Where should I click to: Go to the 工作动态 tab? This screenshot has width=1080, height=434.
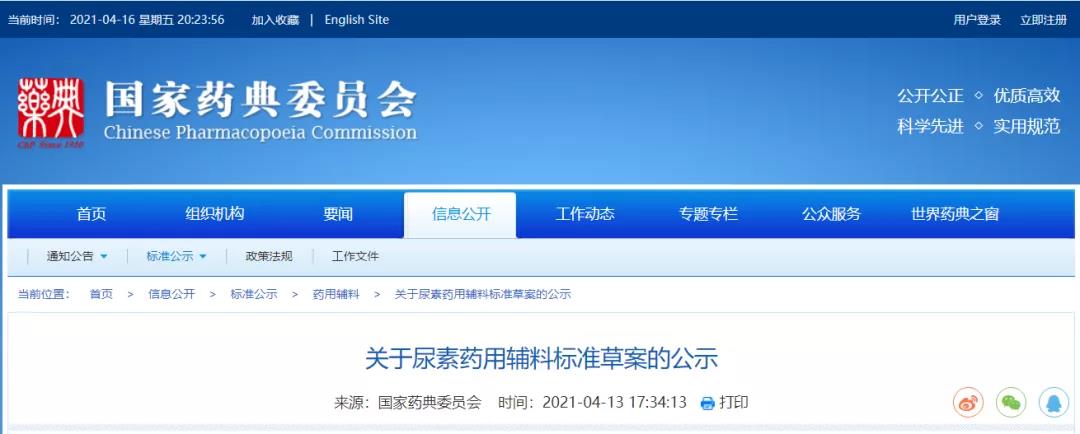[x=585, y=214]
